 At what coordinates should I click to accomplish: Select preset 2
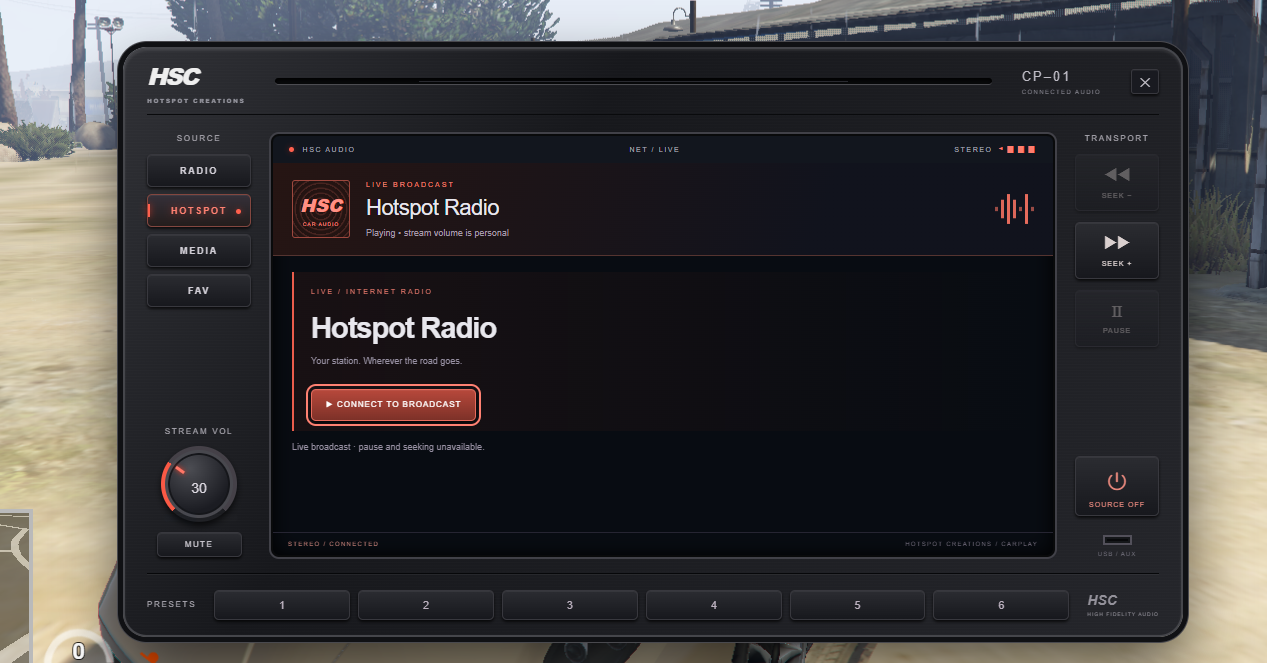pos(426,605)
